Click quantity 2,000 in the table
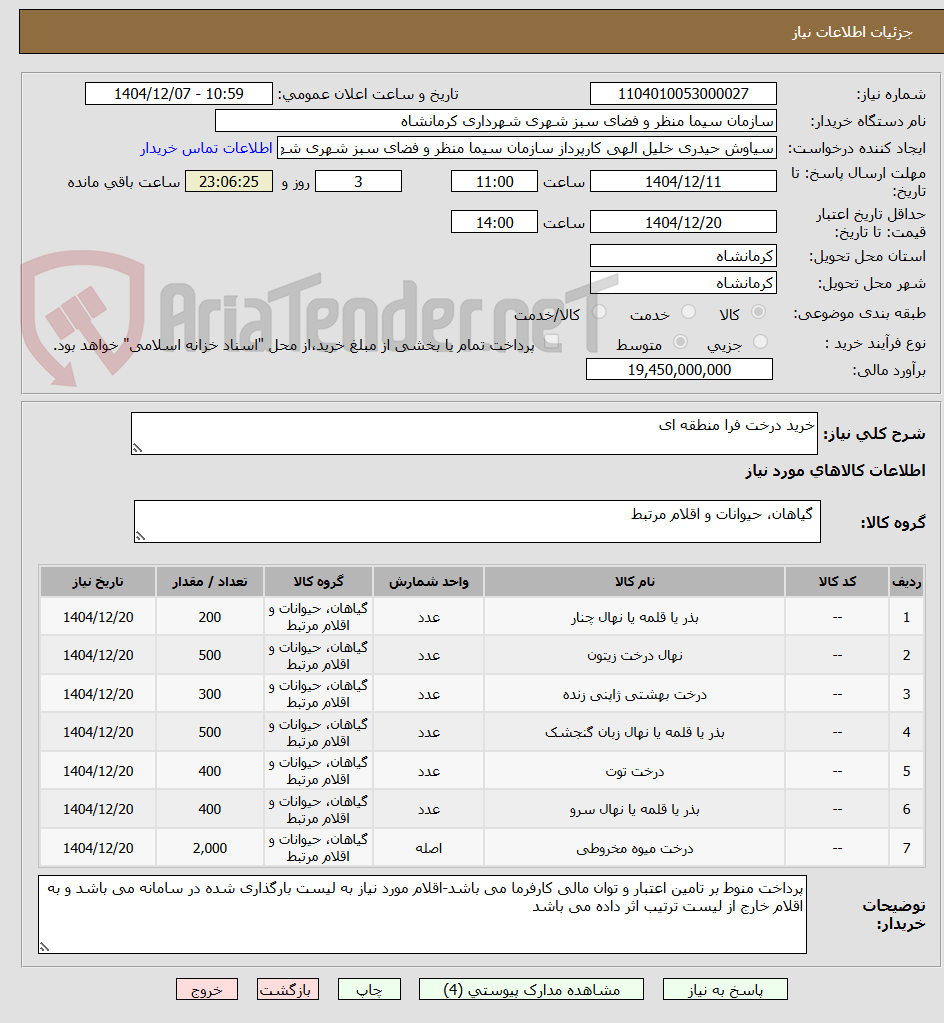 (209, 848)
